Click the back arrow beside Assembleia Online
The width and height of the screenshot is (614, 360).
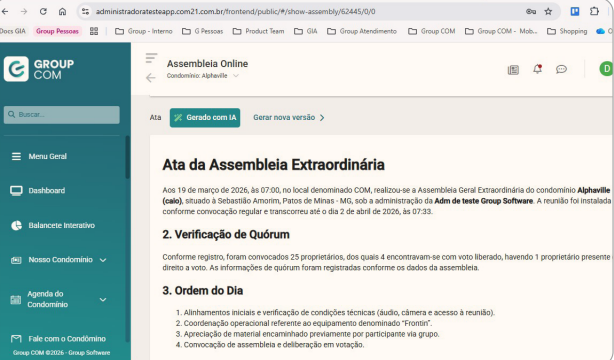coord(151,78)
